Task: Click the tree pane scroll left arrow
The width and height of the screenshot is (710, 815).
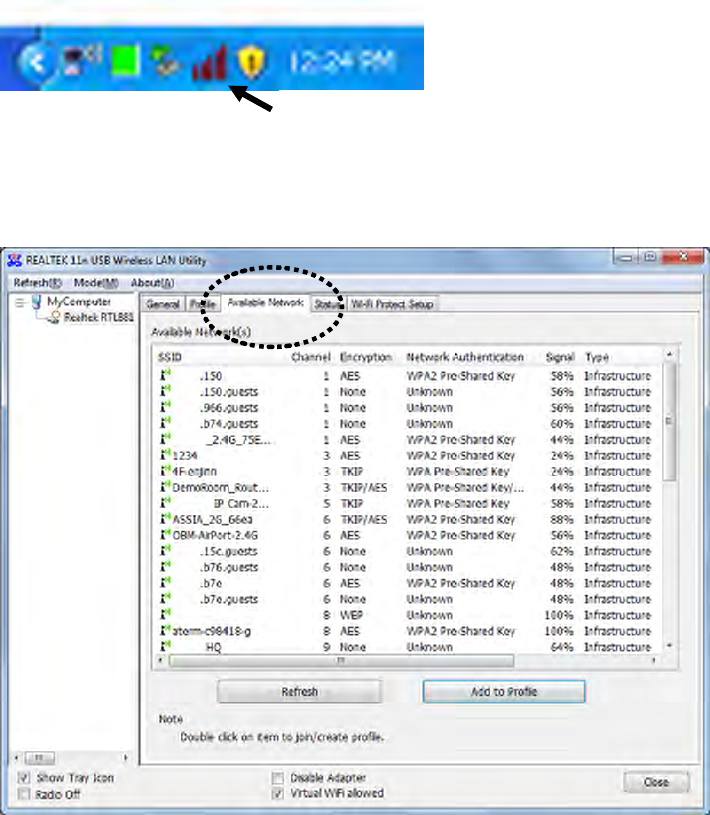Action: pos(17,758)
